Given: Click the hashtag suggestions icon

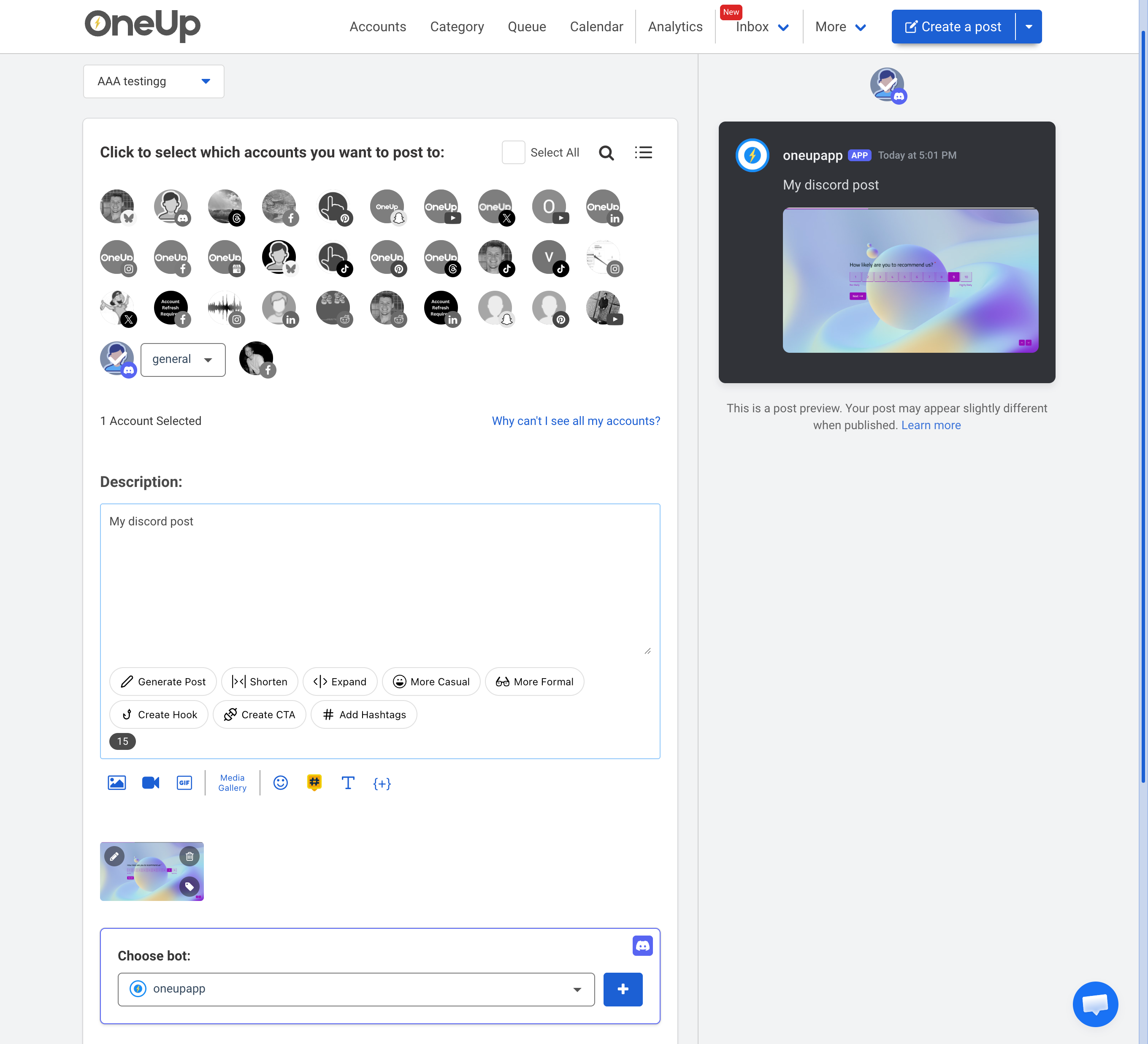Looking at the screenshot, I should pos(314,783).
